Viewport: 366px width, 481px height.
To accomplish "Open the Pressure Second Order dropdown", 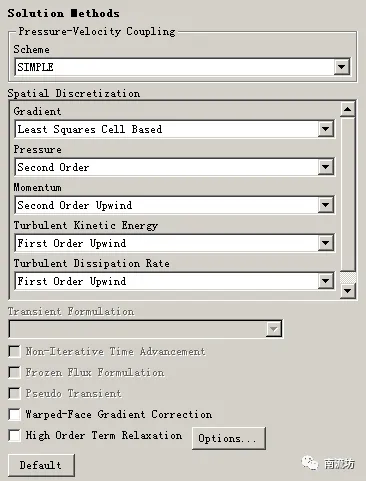I will [326, 167].
